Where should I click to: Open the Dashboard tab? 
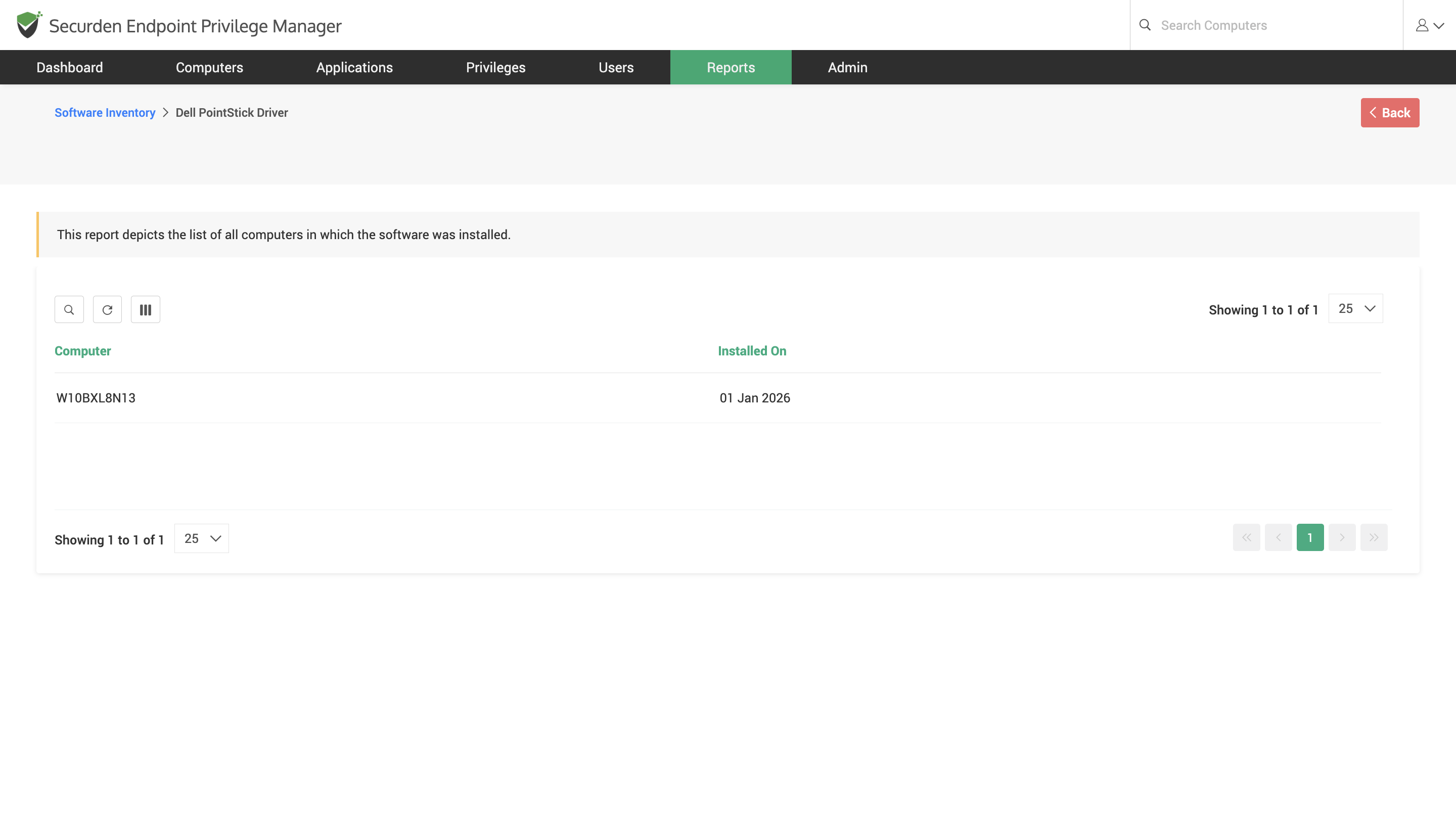(70, 67)
